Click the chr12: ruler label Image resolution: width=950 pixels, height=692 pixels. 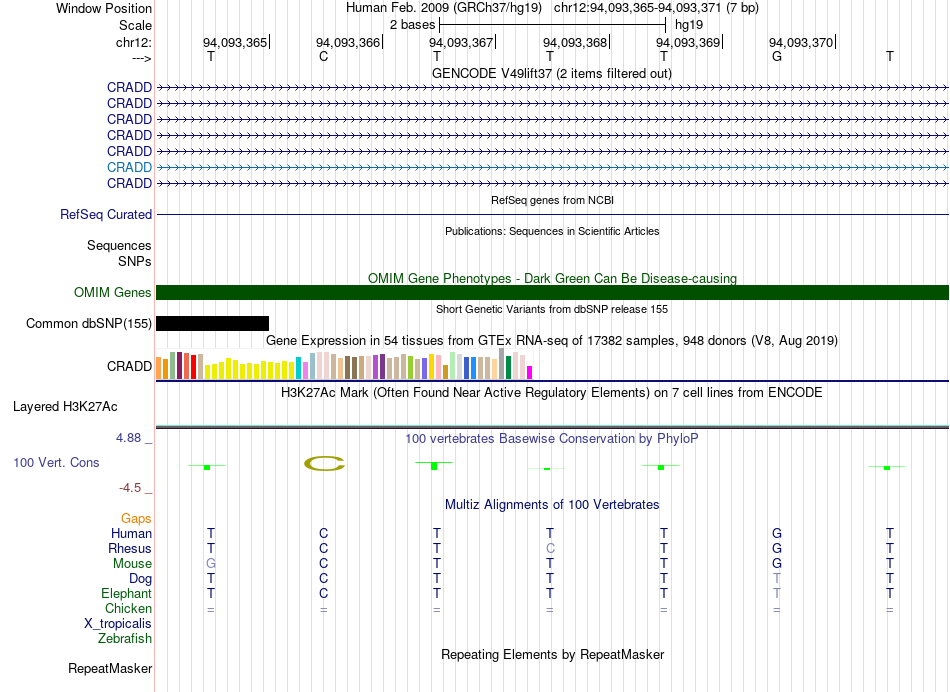click(x=133, y=42)
